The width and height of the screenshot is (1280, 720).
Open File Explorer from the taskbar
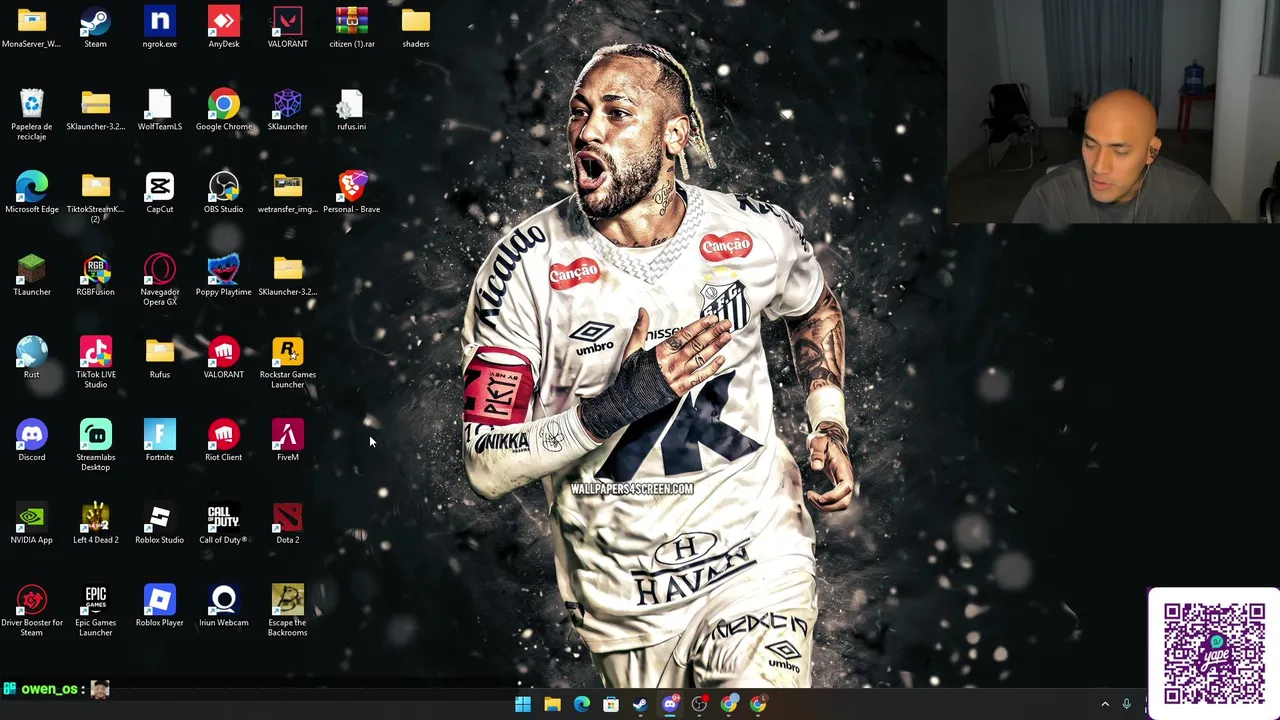click(552, 705)
